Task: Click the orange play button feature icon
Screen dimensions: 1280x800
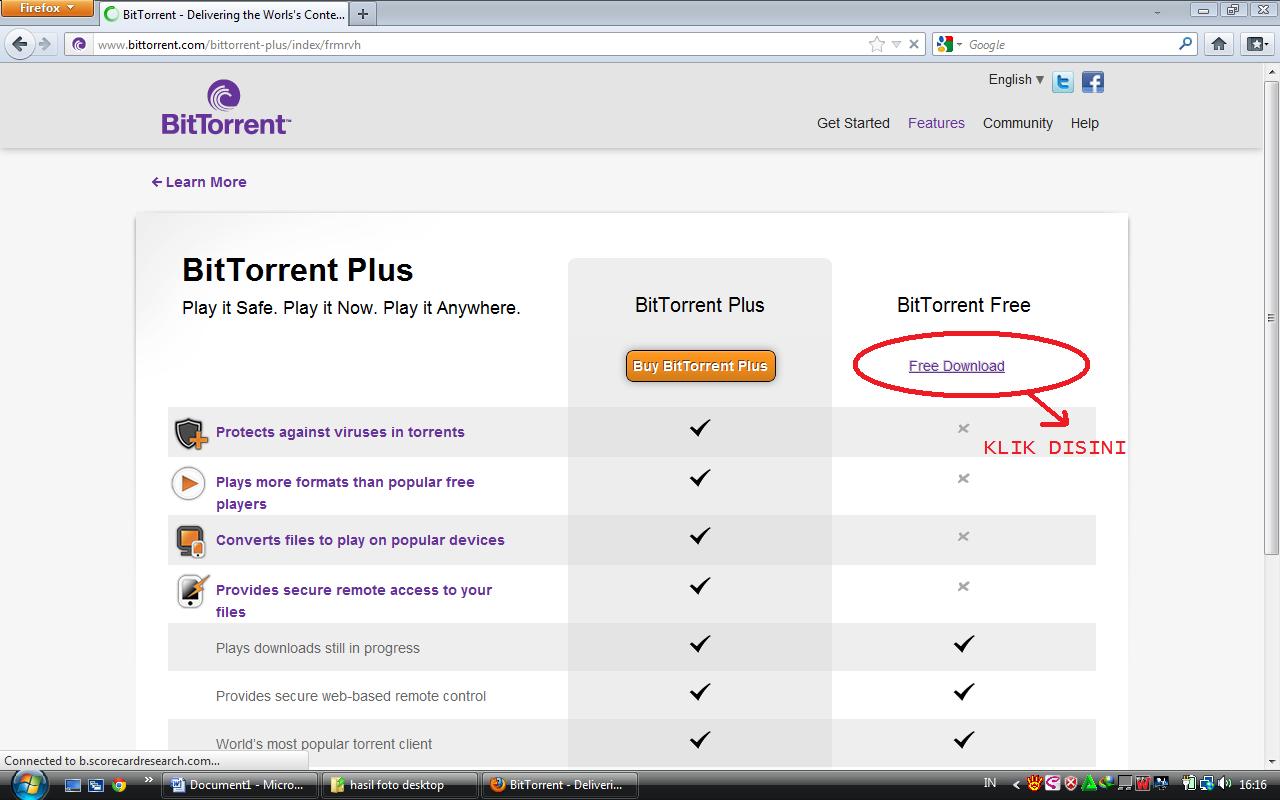Action: 188,484
